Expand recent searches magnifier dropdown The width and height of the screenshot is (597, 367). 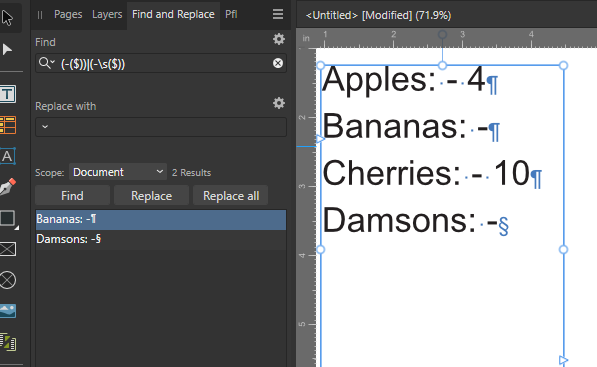(47, 63)
